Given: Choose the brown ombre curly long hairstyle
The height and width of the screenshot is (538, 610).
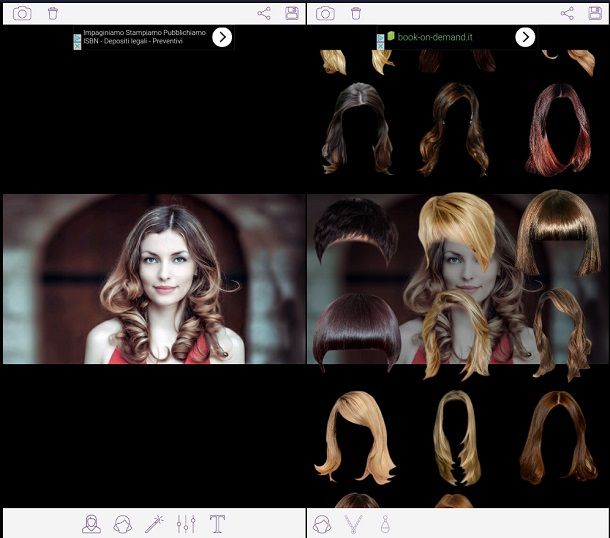Looking at the screenshot, I should click(454, 128).
